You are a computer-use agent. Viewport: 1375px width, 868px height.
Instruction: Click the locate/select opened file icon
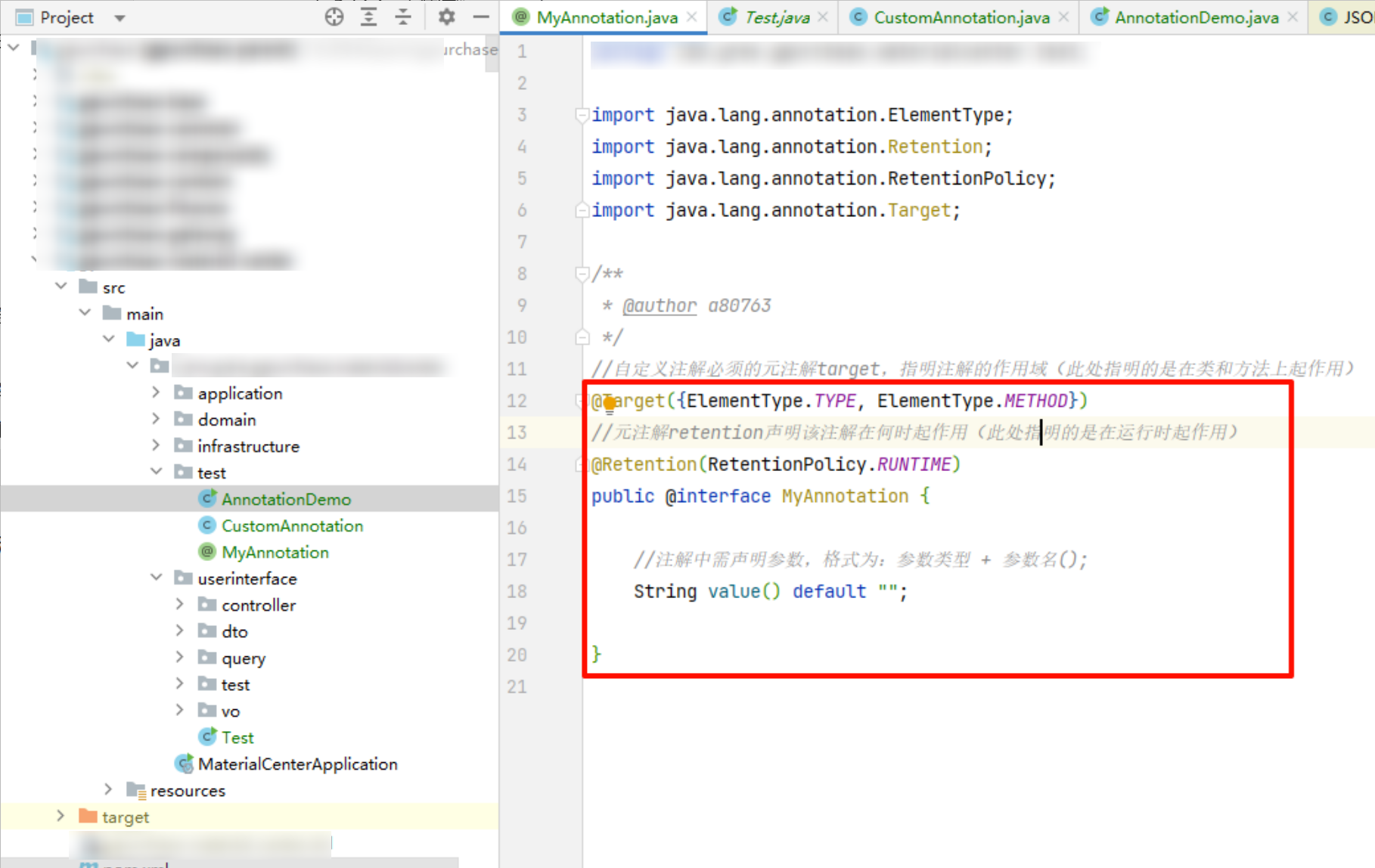point(334,17)
